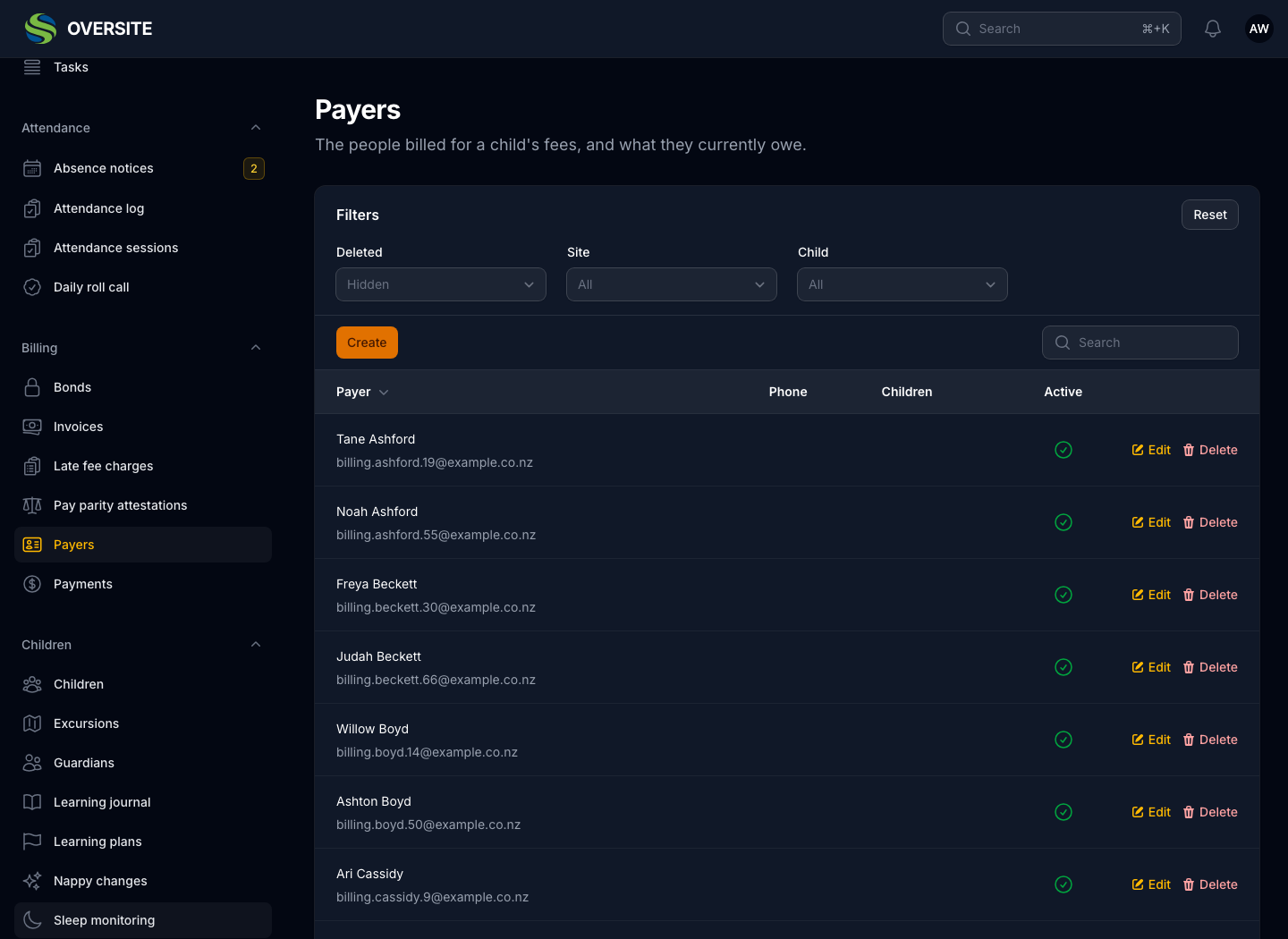The height and width of the screenshot is (939, 1288).
Task: Edit Judah Beckett's payer record
Action: (x=1151, y=667)
